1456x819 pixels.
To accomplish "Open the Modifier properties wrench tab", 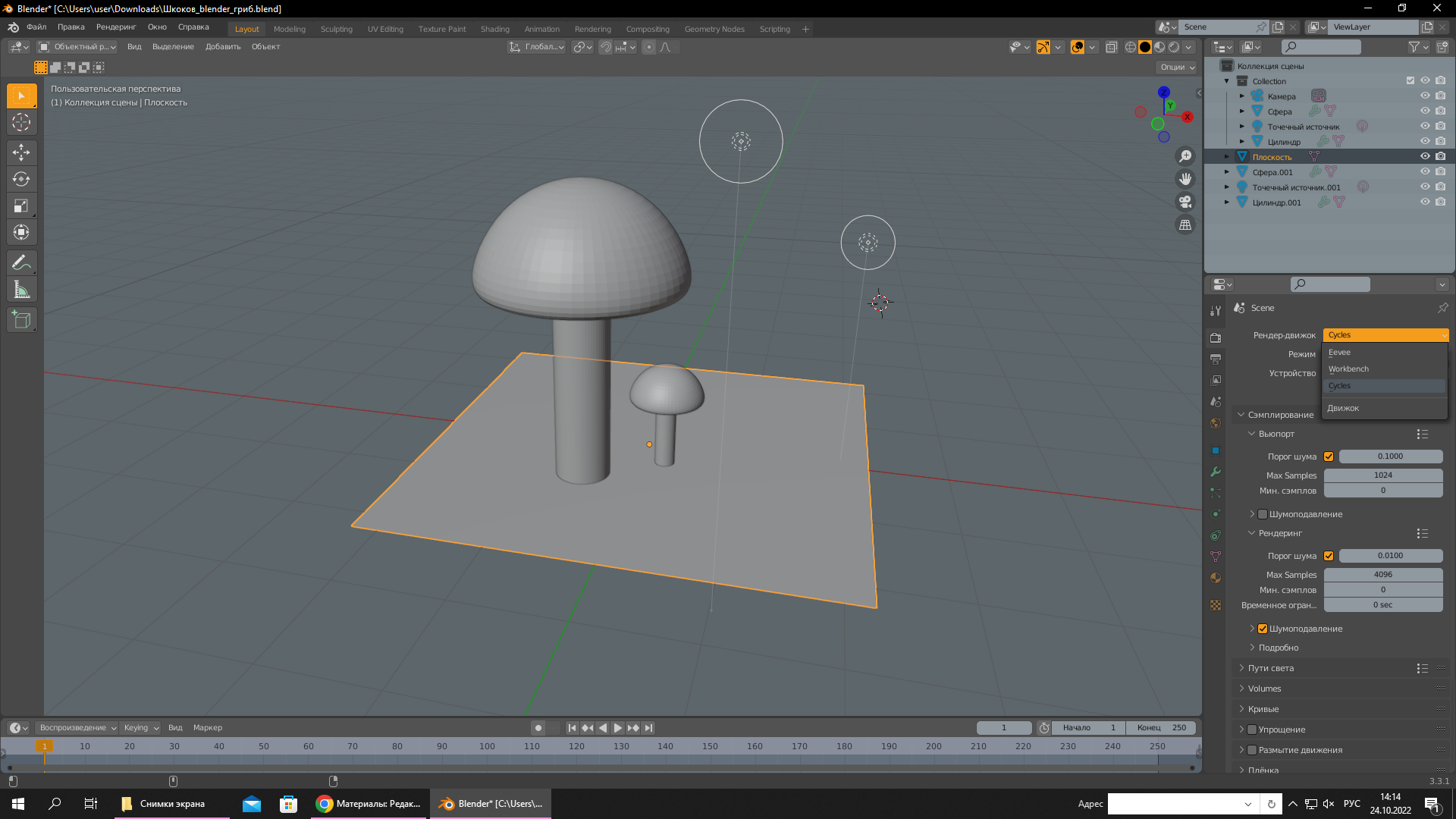I will point(1216,472).
